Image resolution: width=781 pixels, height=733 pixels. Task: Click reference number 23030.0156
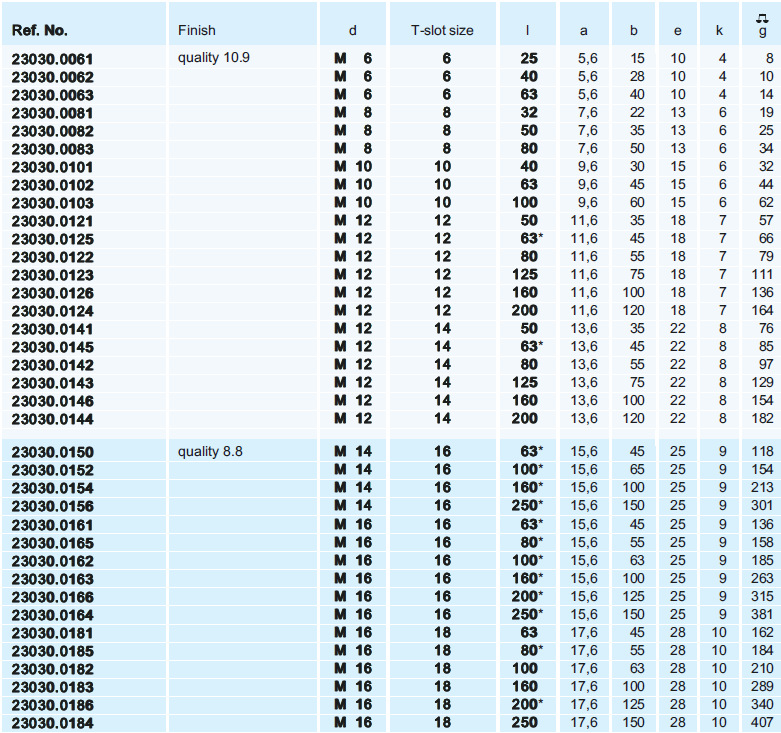click(x=52, y=506)
